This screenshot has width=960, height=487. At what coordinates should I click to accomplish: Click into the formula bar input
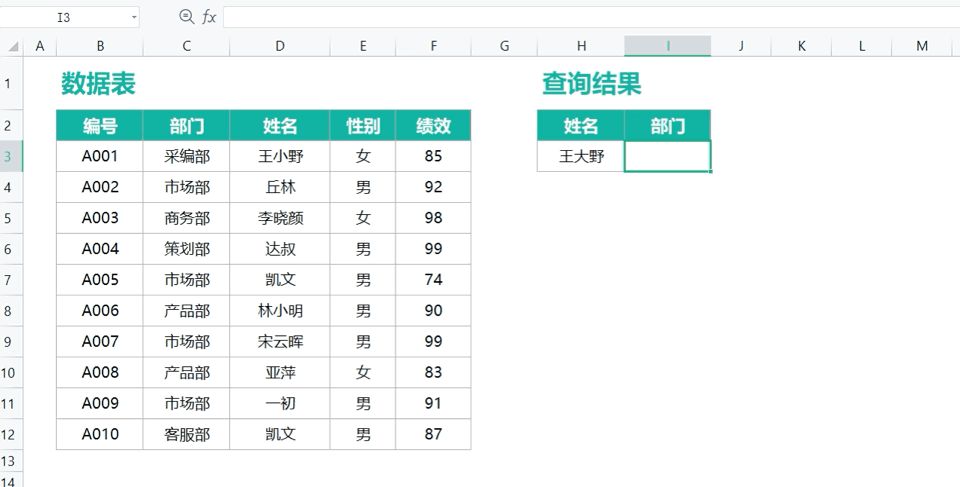point(591,17)
